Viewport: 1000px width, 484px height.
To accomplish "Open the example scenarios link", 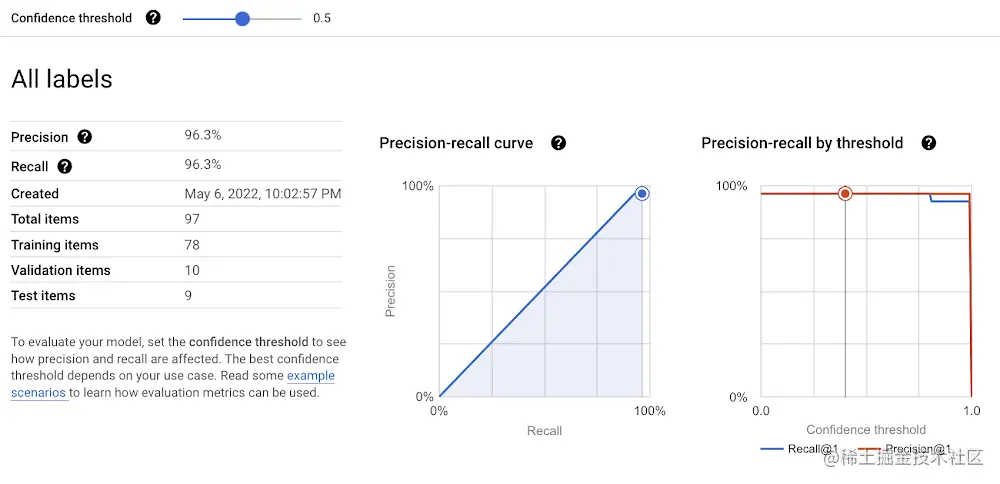I will 173,384.
